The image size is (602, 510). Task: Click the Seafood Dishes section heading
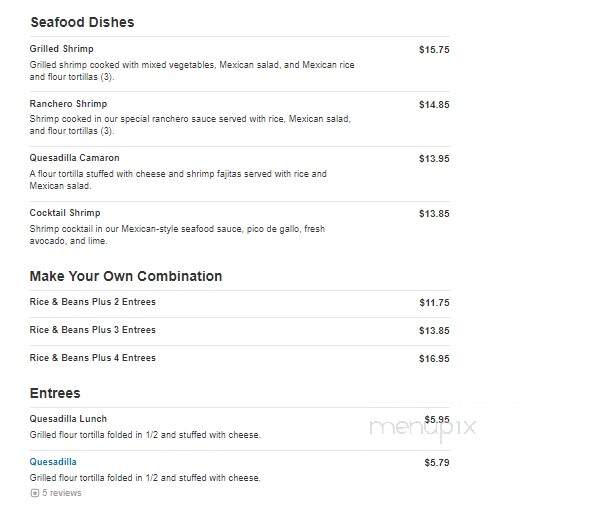click(x=83, y=22)
